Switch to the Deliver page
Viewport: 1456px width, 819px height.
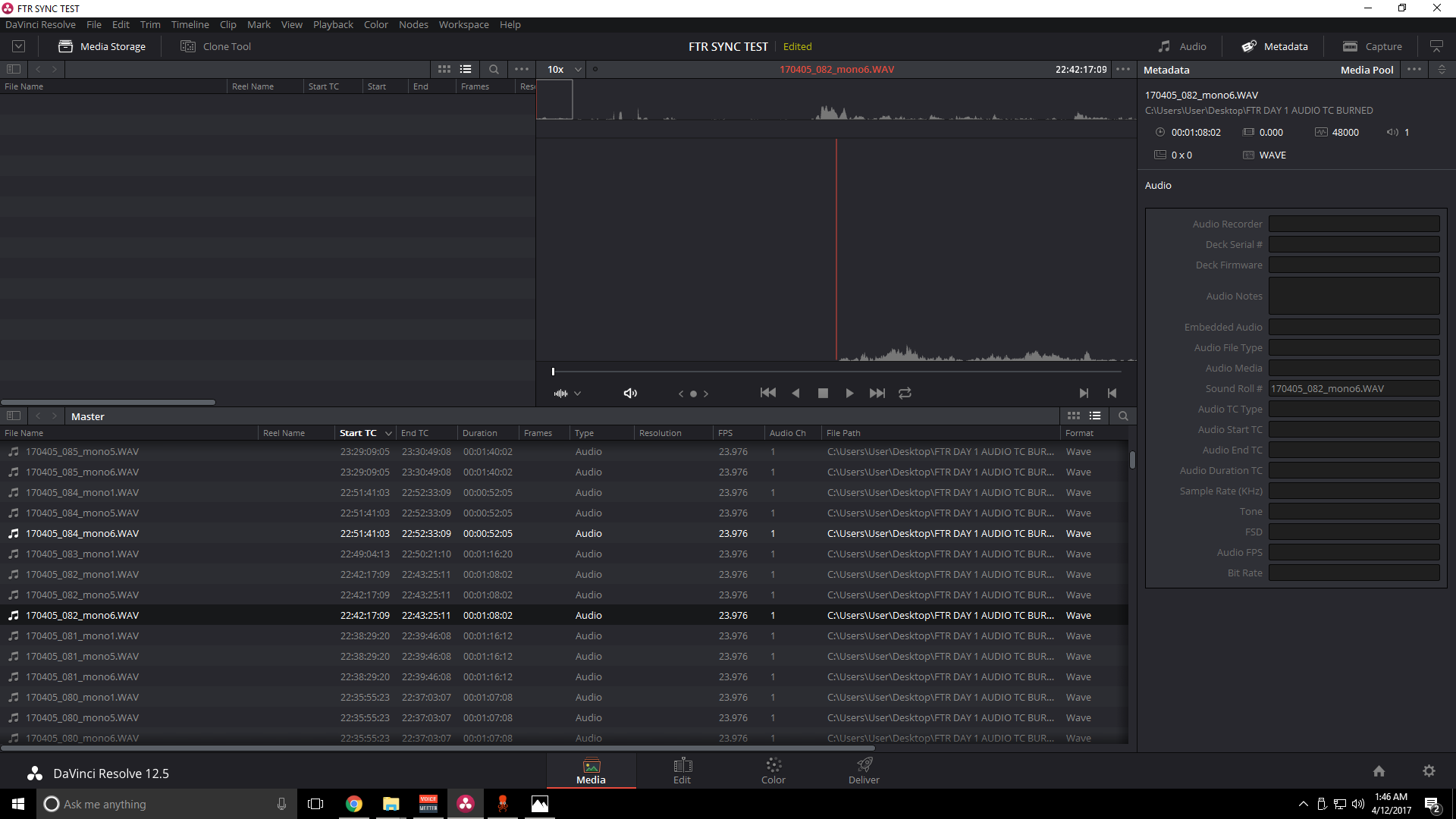pyautogui.click(x=864, y=770)
